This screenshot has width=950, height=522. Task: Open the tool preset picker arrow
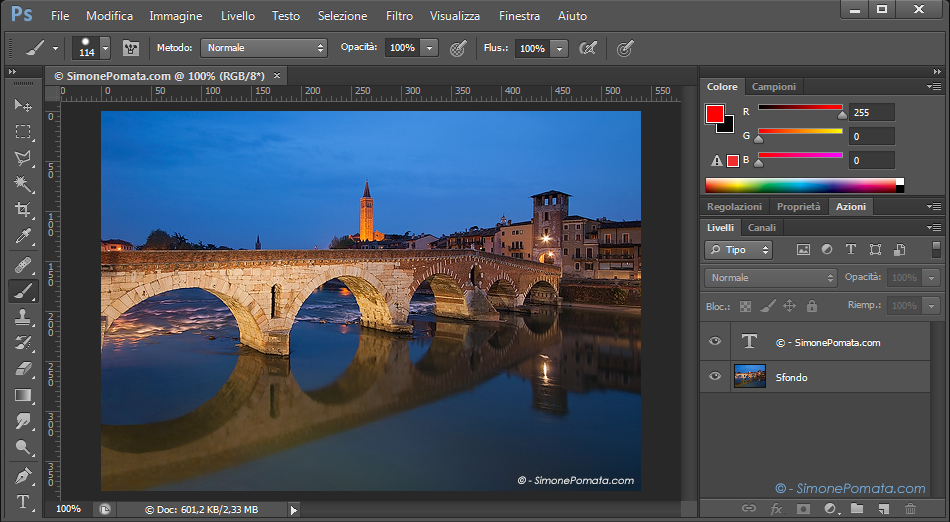[x=55, y=48]
